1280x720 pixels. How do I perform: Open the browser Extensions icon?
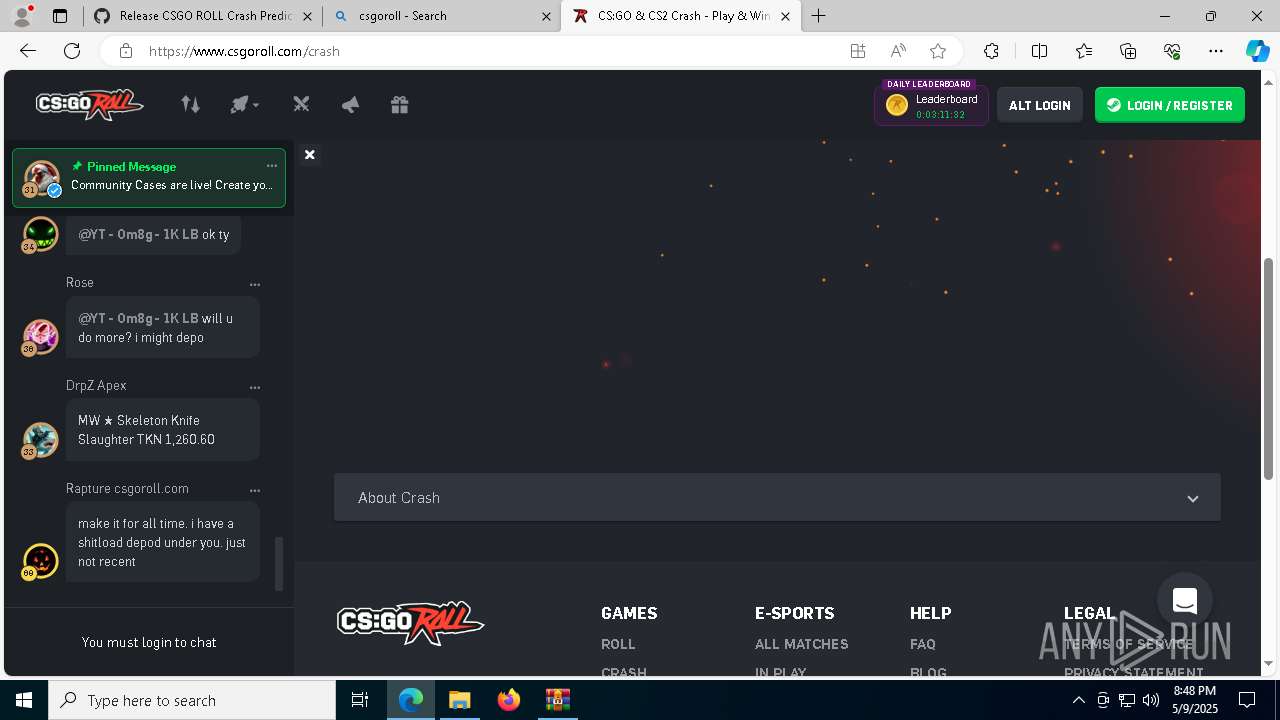pyautogui.click(x=991, y=51)
